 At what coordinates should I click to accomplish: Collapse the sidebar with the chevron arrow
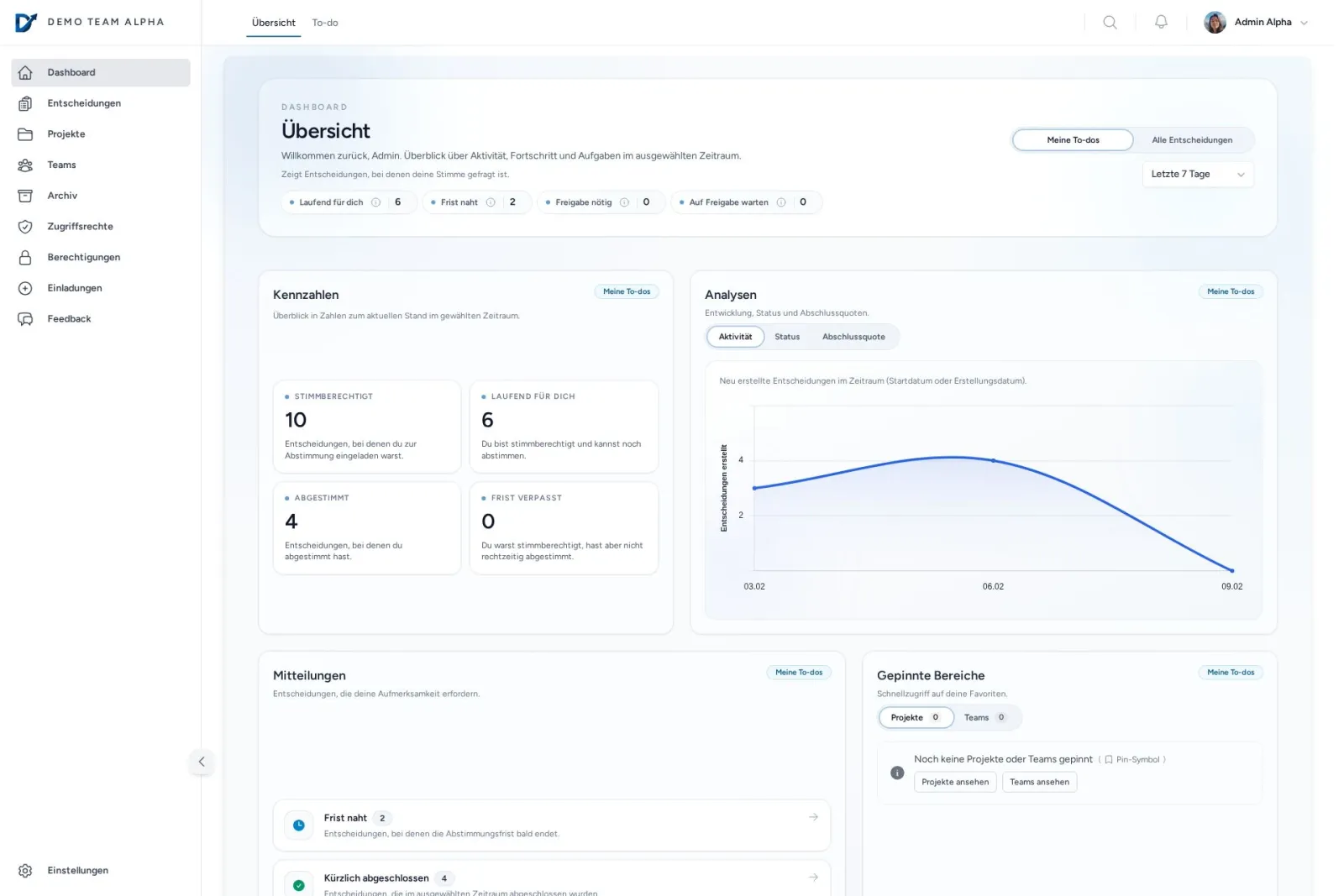coord(202,762)
